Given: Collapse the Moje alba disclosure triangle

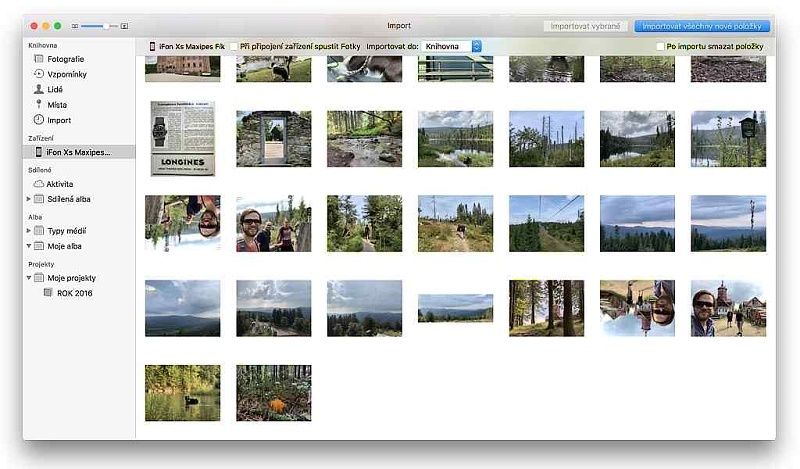Looking at the screenshot, I should click(29, 246).
